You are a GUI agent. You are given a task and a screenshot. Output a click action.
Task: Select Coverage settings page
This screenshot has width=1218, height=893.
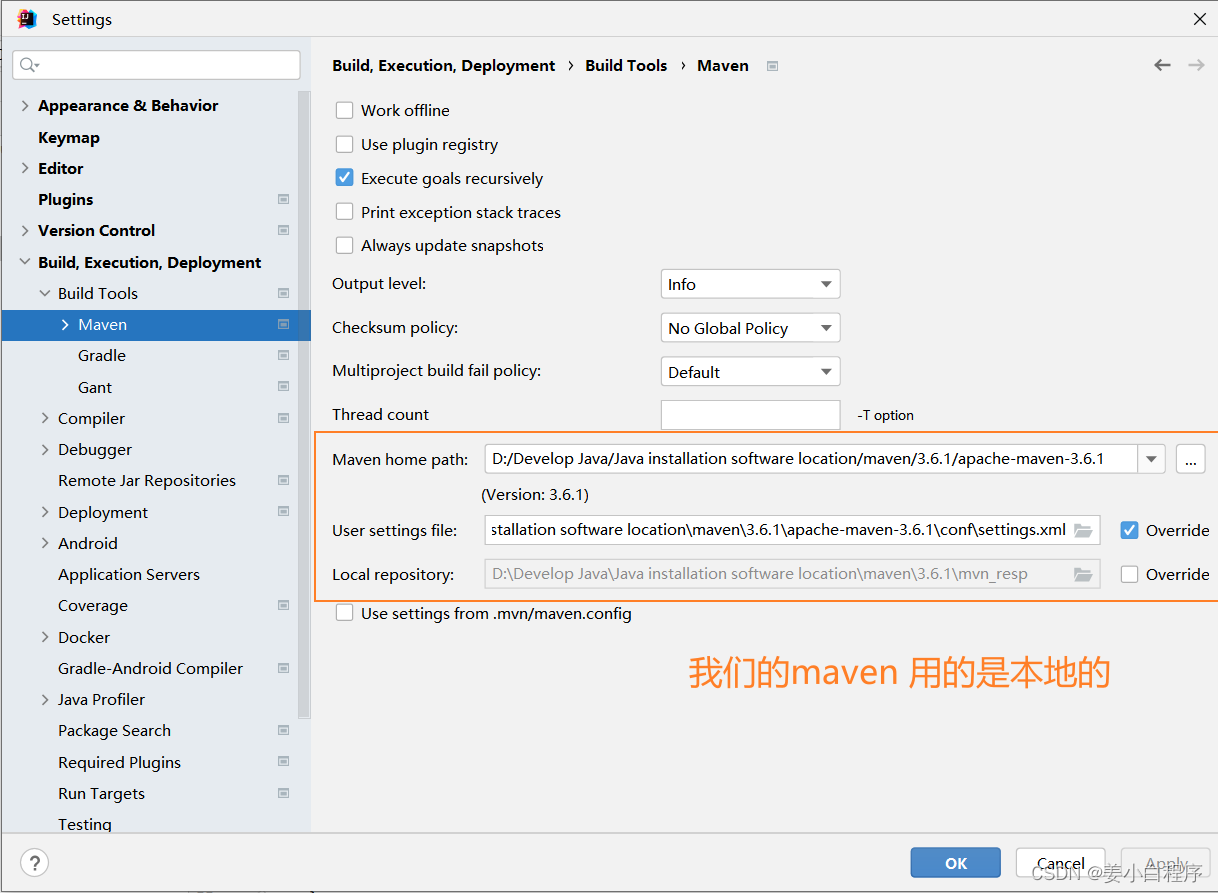tap(93, 605)
